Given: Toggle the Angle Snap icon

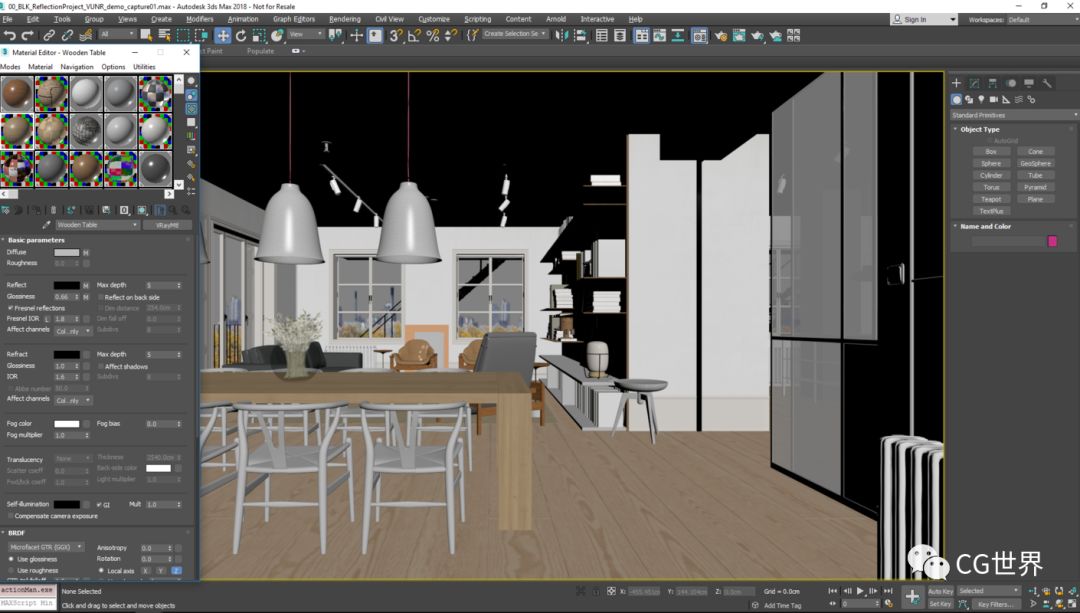Looking at the screenshot, I should [x=414, y=35].
